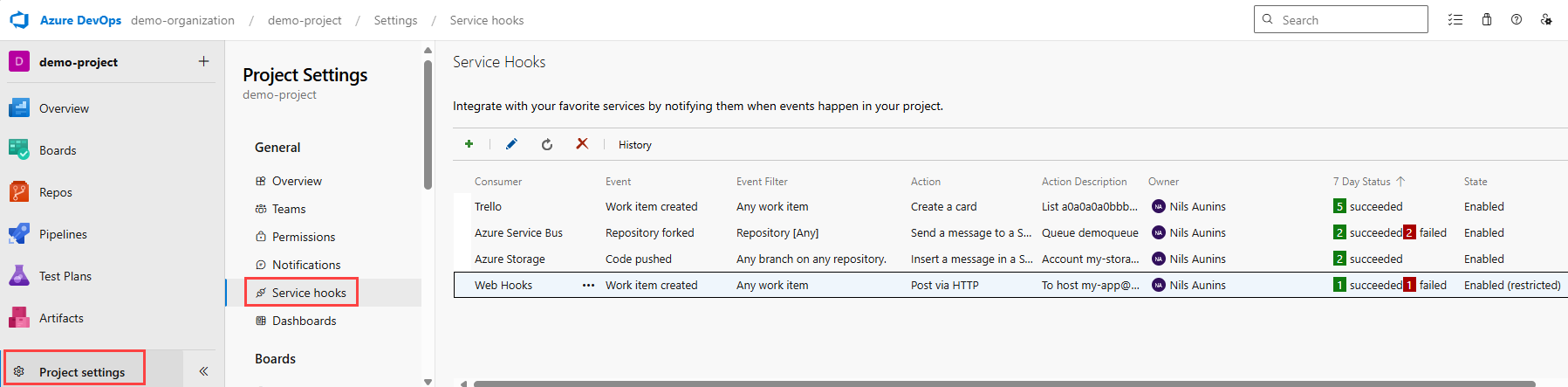The image size is (1568, 387).
Task: Open user settings icon in header
Action: [1546, 19]
